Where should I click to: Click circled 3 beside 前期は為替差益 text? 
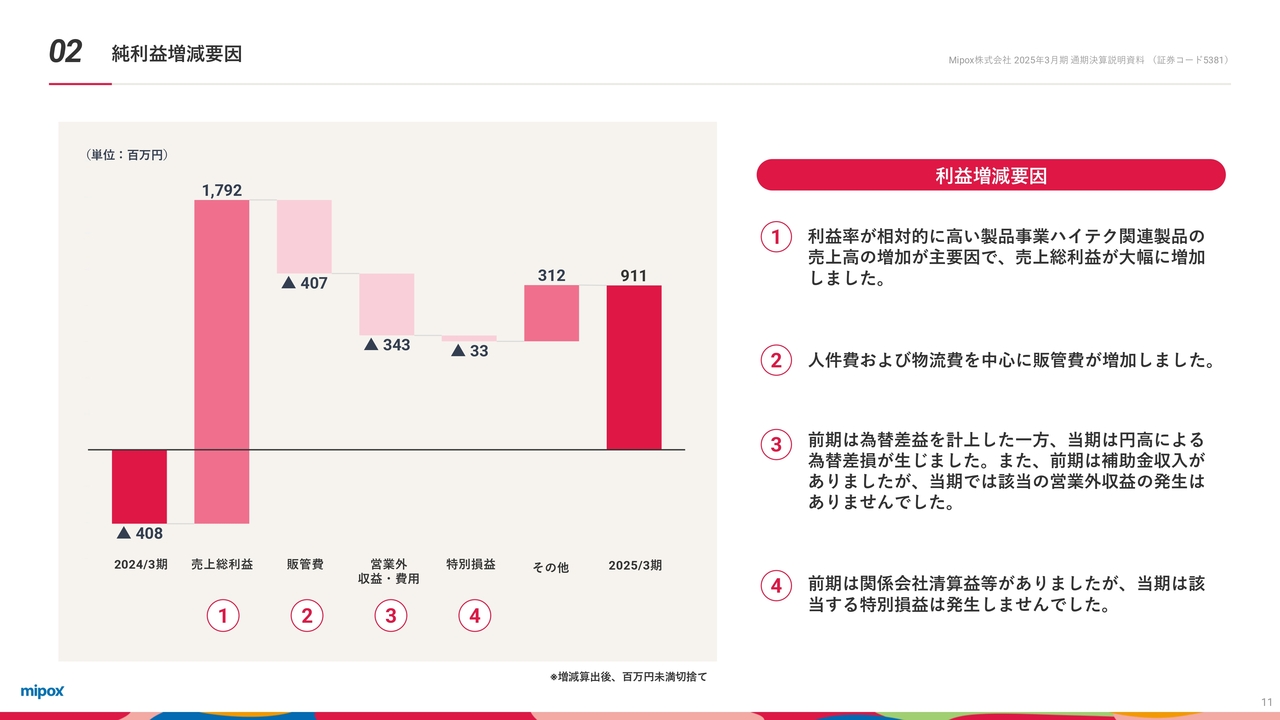pos(775,446)
